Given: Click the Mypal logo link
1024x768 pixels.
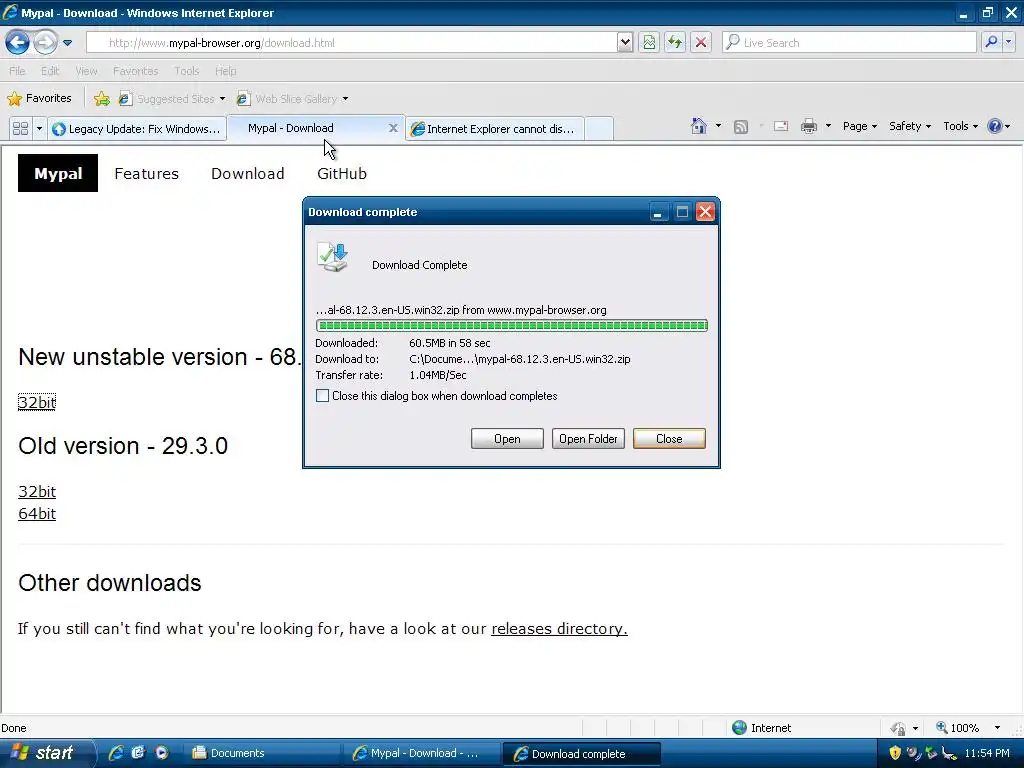Looking at the screenshot, I should point(58,173).
